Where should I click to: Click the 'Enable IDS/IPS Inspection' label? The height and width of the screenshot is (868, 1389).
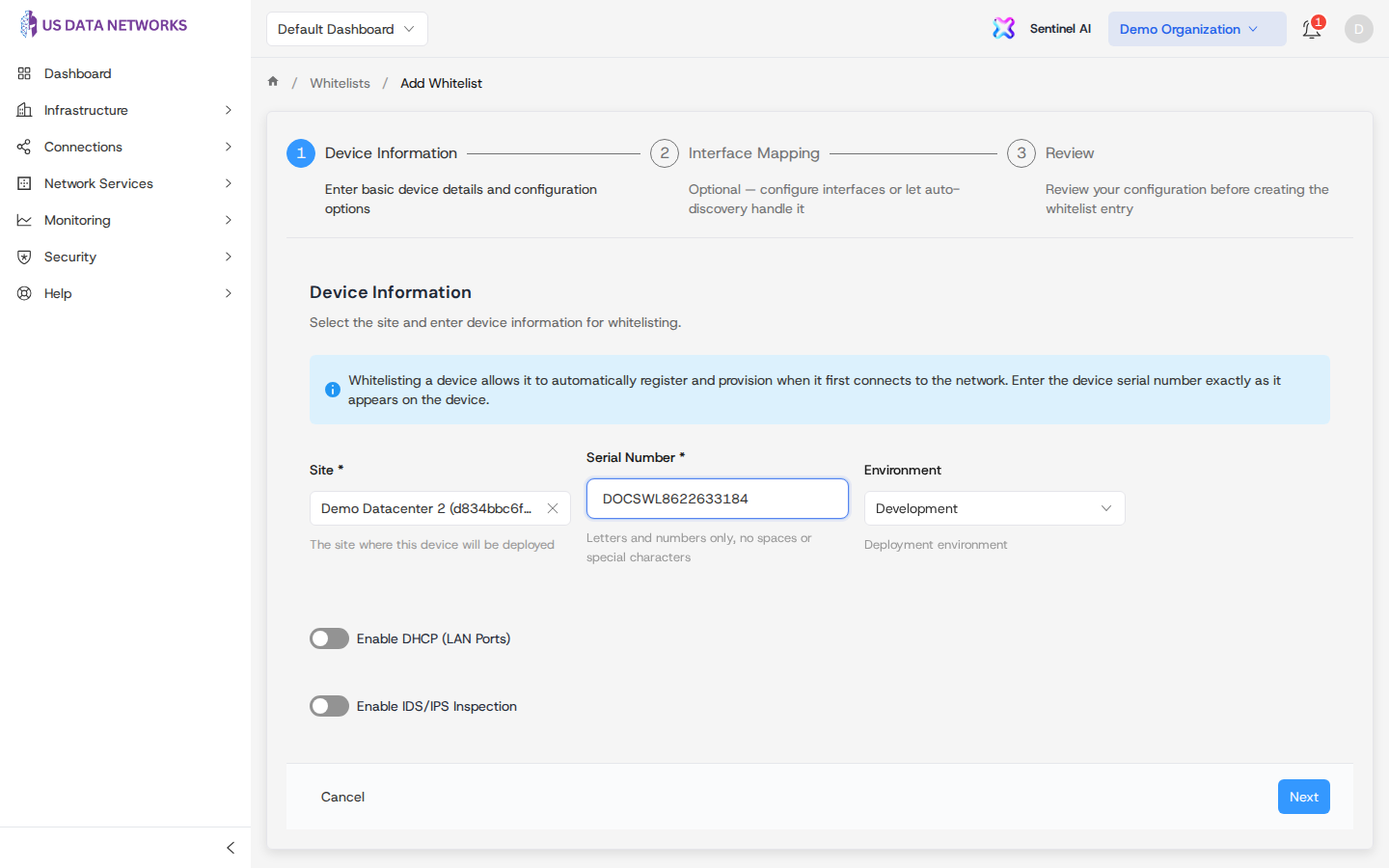pos(437,706)
